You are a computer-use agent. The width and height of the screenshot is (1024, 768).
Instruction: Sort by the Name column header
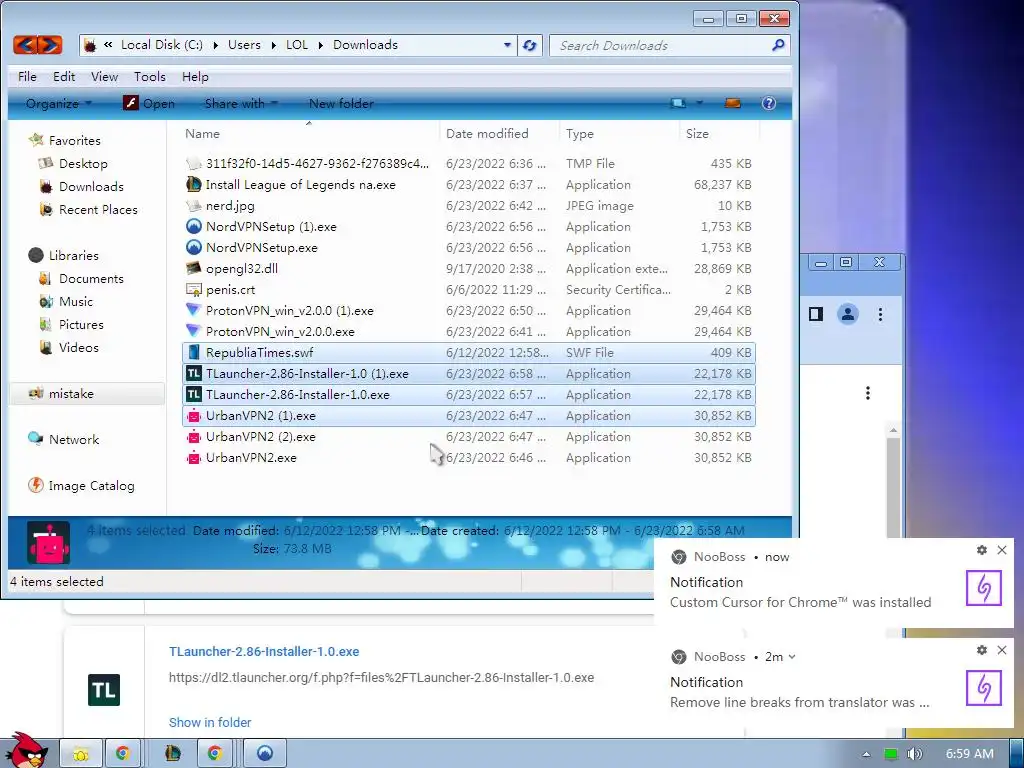(310, 133)
